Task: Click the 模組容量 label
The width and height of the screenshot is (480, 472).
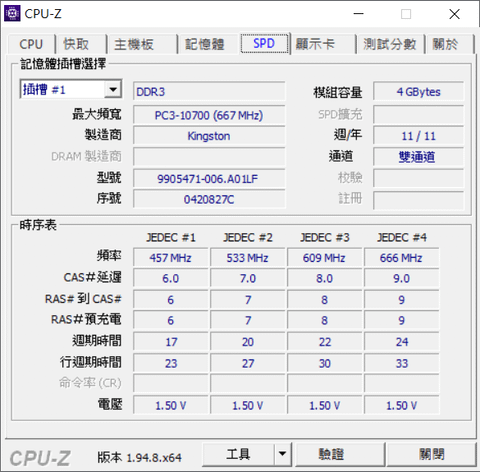Action: pos(338,92)
